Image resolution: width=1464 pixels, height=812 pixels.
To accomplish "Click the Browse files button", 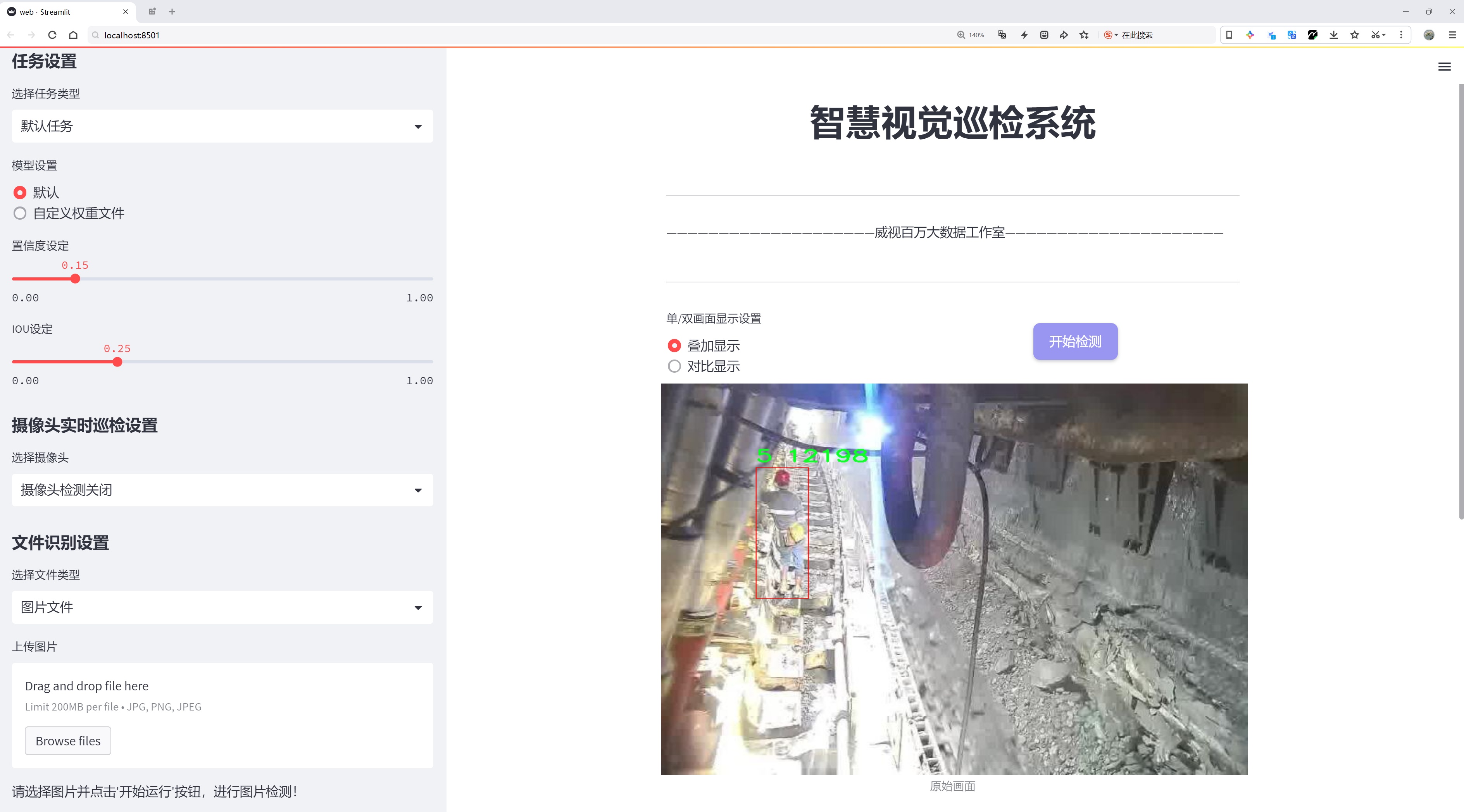I will pos(67,740).
